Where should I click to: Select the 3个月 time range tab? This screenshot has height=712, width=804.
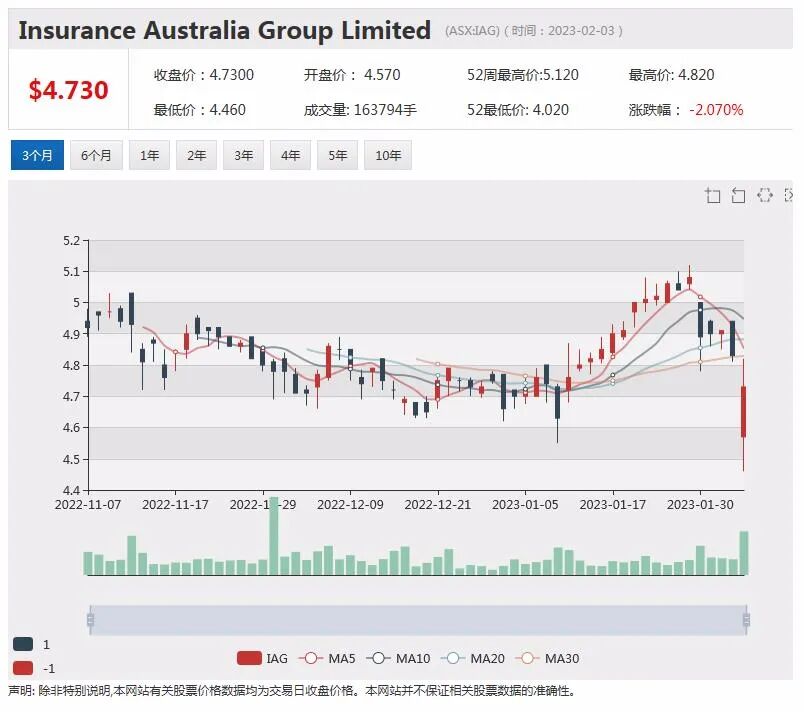(37, 155)
